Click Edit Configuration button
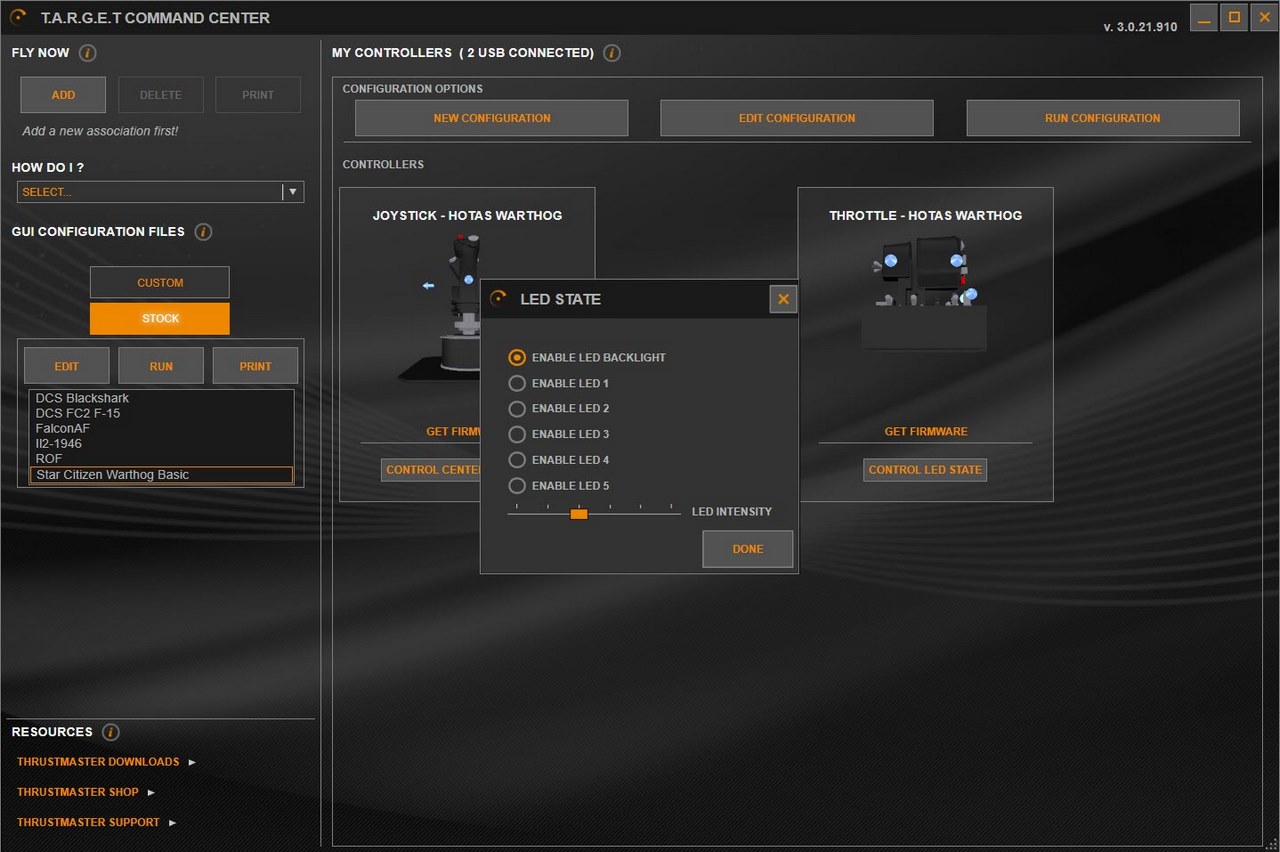This screenshot has width=1280, height=852. pyautogui.click(x=797, y=118)
